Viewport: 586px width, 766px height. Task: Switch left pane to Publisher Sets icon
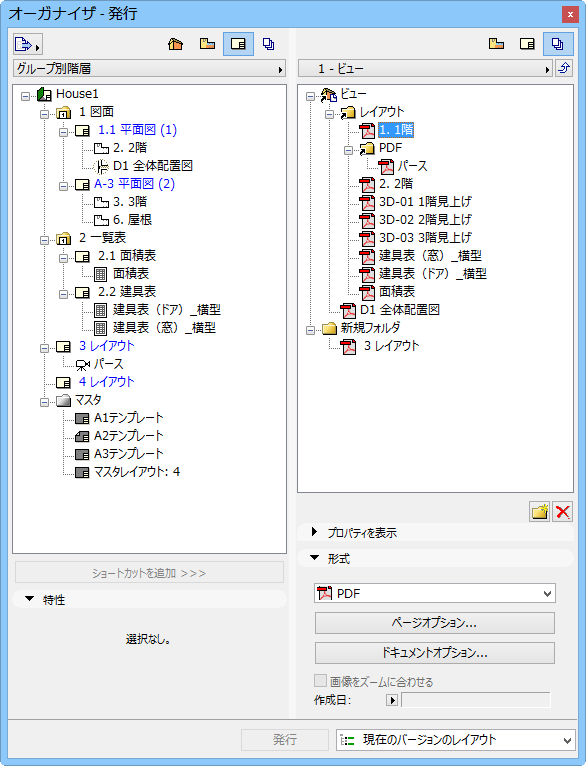click(x=268, y=44)
